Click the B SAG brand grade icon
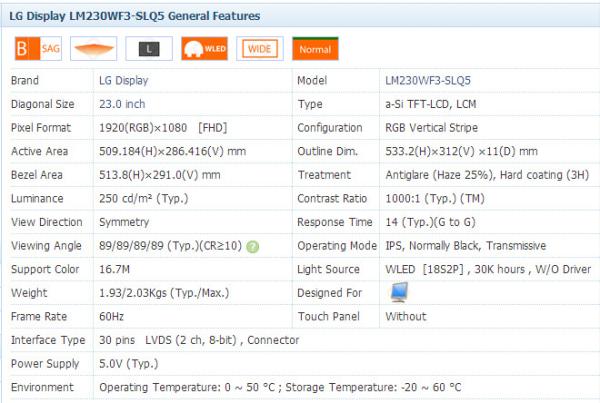This screenshot has height=403, width=600. click(38, 49)
